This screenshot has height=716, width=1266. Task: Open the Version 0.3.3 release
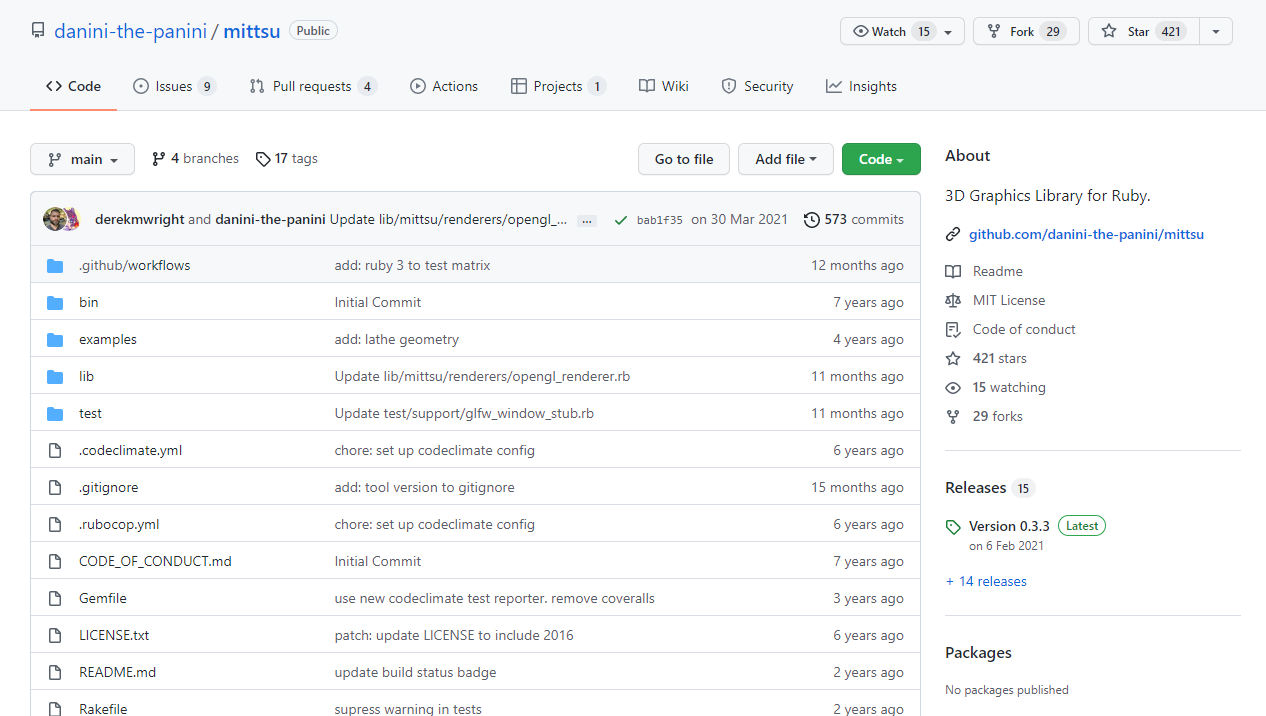point(1009,526)
